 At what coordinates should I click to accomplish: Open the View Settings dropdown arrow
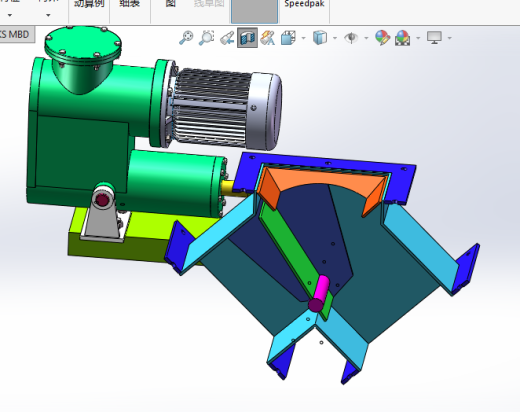coord(449,38)
